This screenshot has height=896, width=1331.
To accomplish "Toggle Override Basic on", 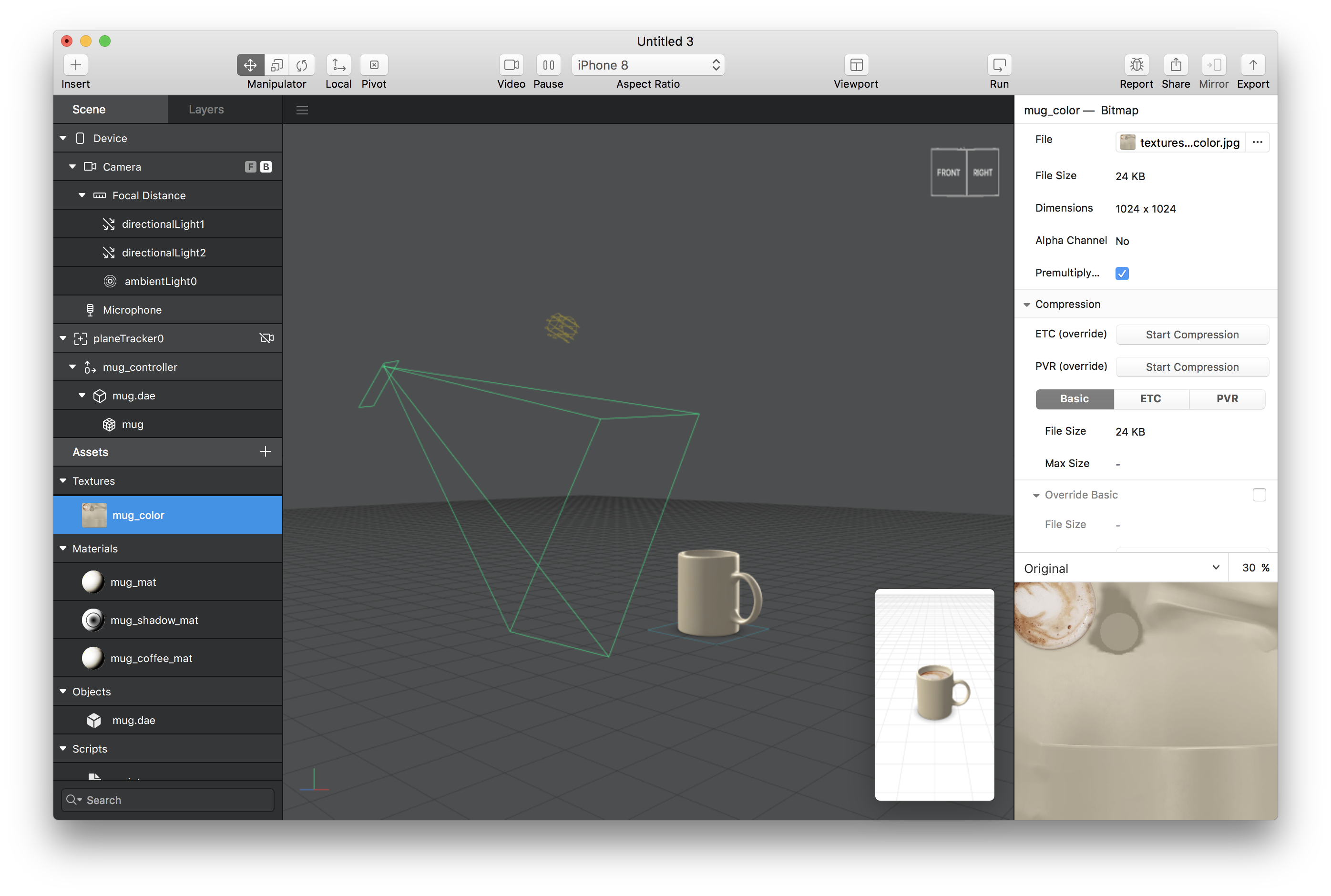I will (1259, 495).
